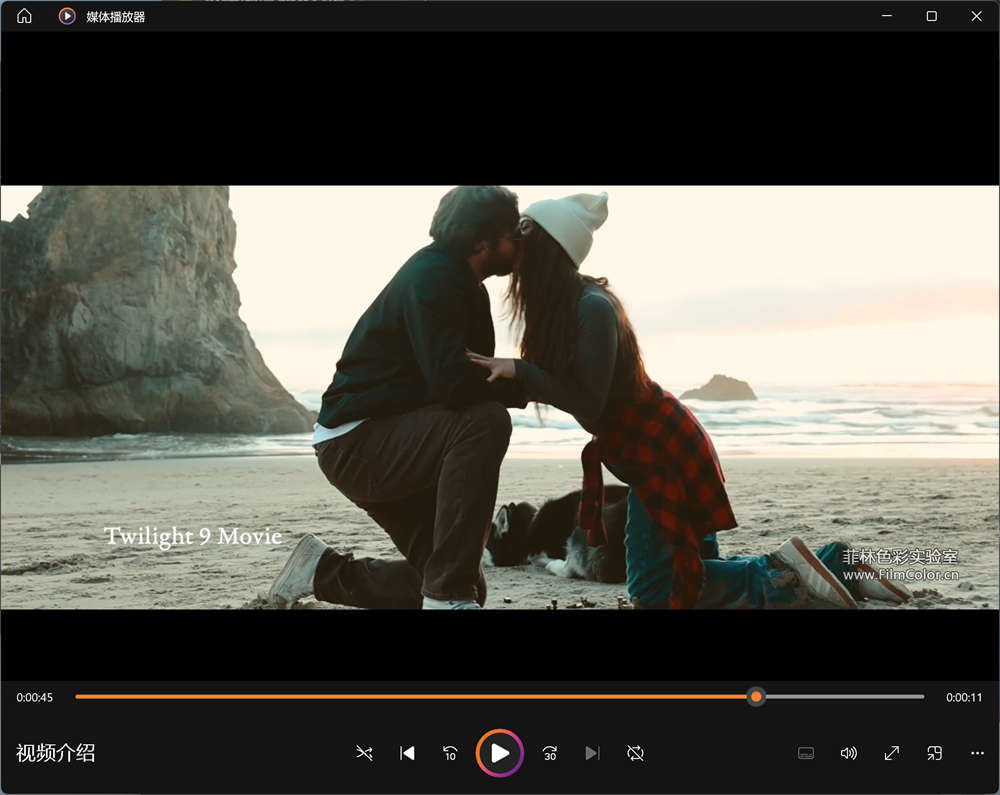Open the volume control flyout
The width and height of the screenshot is (1000, 795).
point(849,753)
